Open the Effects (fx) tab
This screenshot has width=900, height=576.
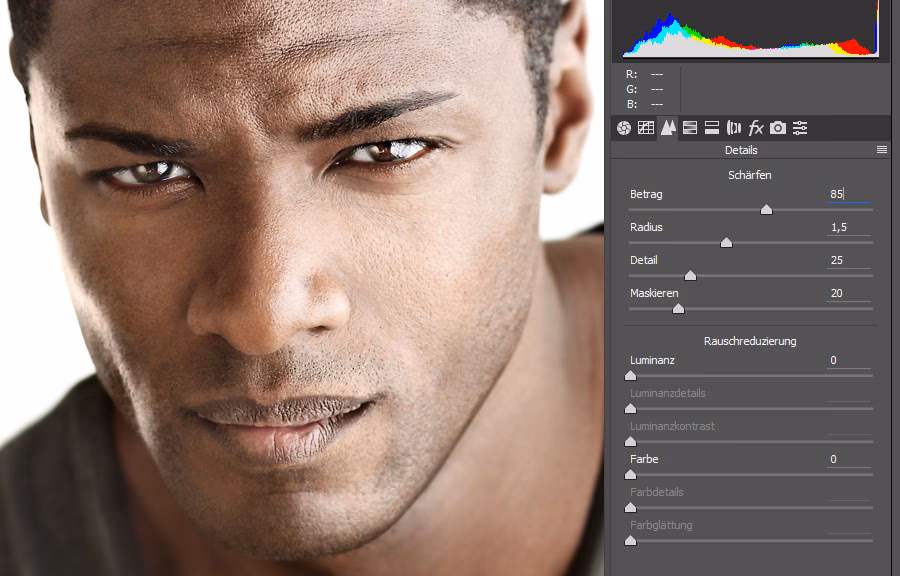[x=756, y=128]
